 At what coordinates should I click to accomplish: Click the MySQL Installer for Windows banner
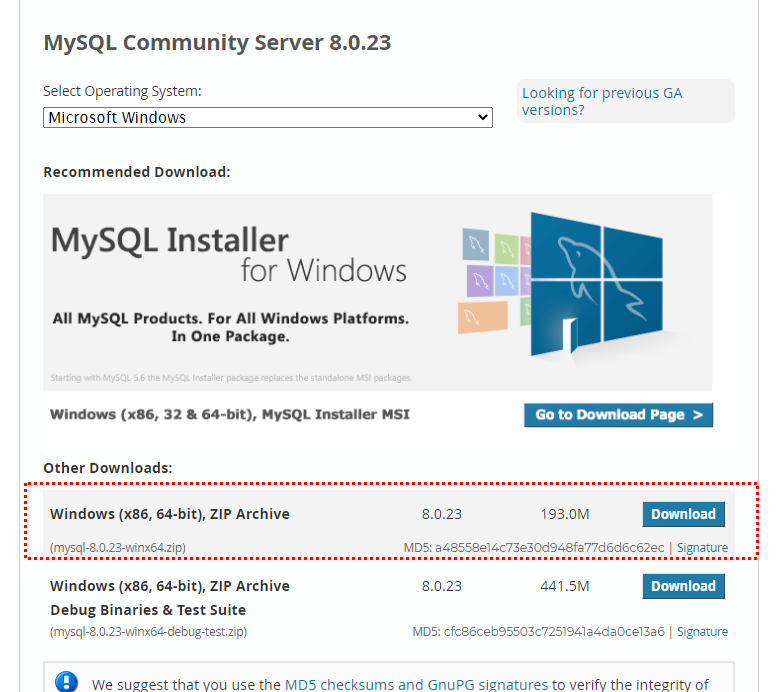[377, 292]
